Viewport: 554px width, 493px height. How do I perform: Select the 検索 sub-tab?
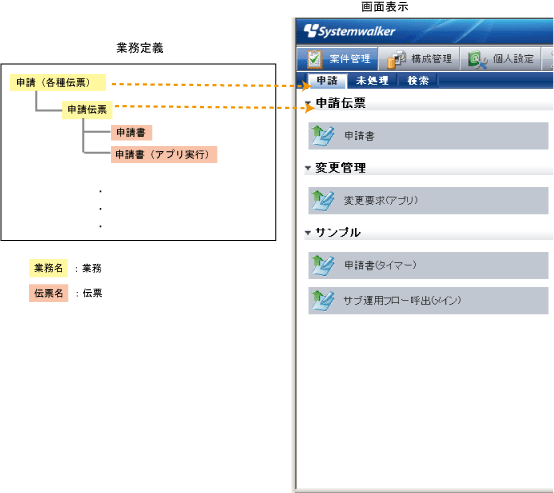(418, 81)
